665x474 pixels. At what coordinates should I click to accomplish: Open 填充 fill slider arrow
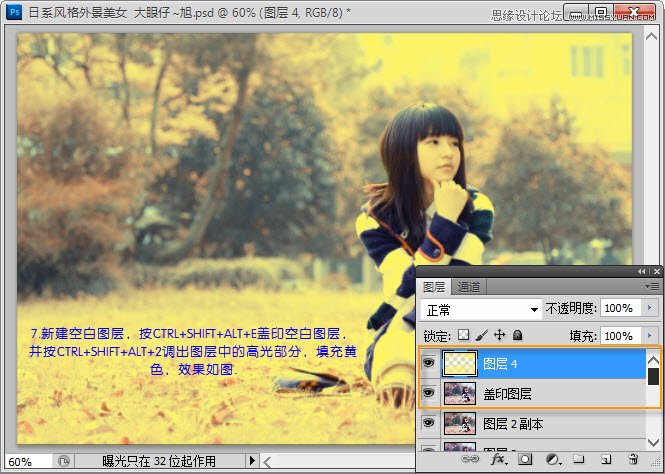650,336
